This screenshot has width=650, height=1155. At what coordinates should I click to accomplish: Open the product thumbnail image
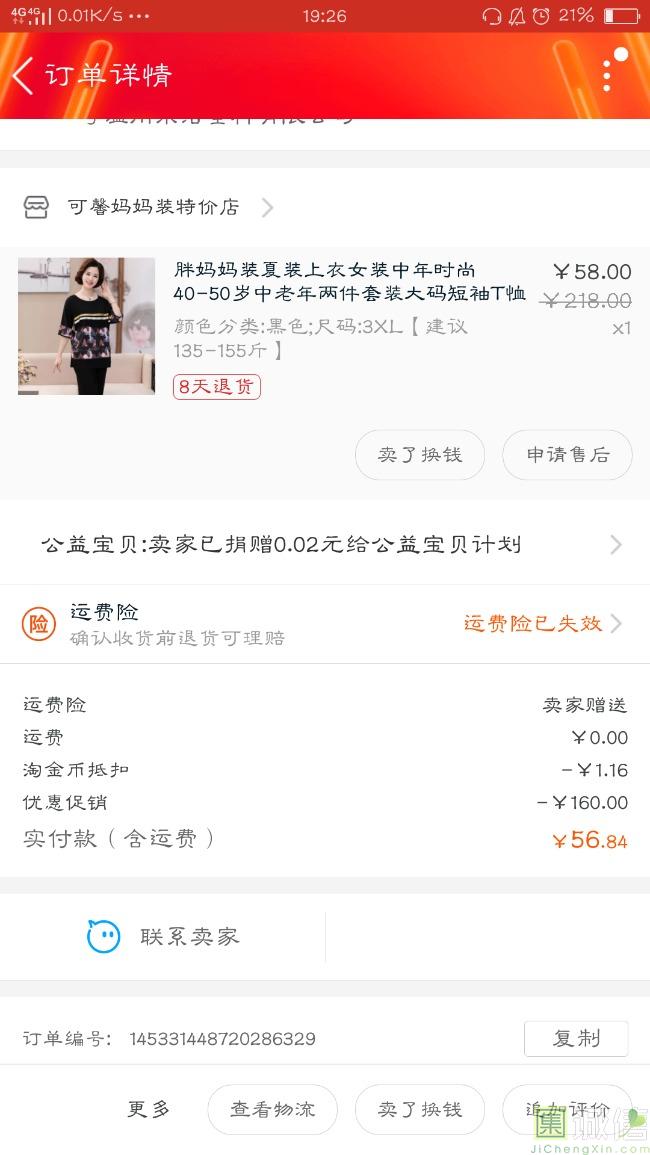[x=87, y=326]
